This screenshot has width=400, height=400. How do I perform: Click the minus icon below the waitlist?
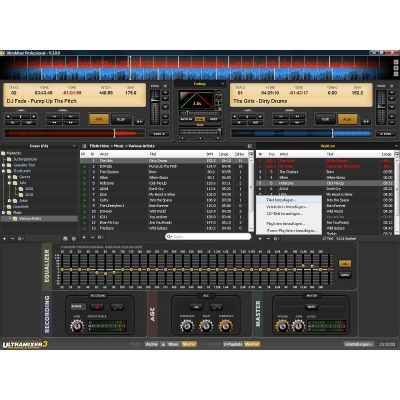coord(268,239)
